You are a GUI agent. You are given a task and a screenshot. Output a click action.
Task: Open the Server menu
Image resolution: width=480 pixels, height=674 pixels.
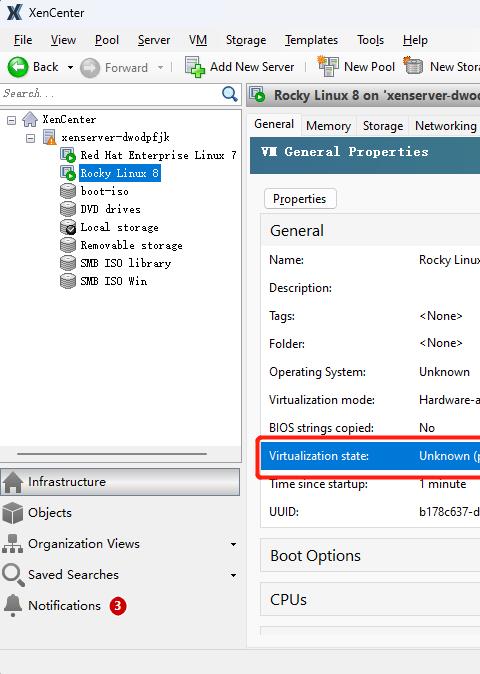click(154, 40)
